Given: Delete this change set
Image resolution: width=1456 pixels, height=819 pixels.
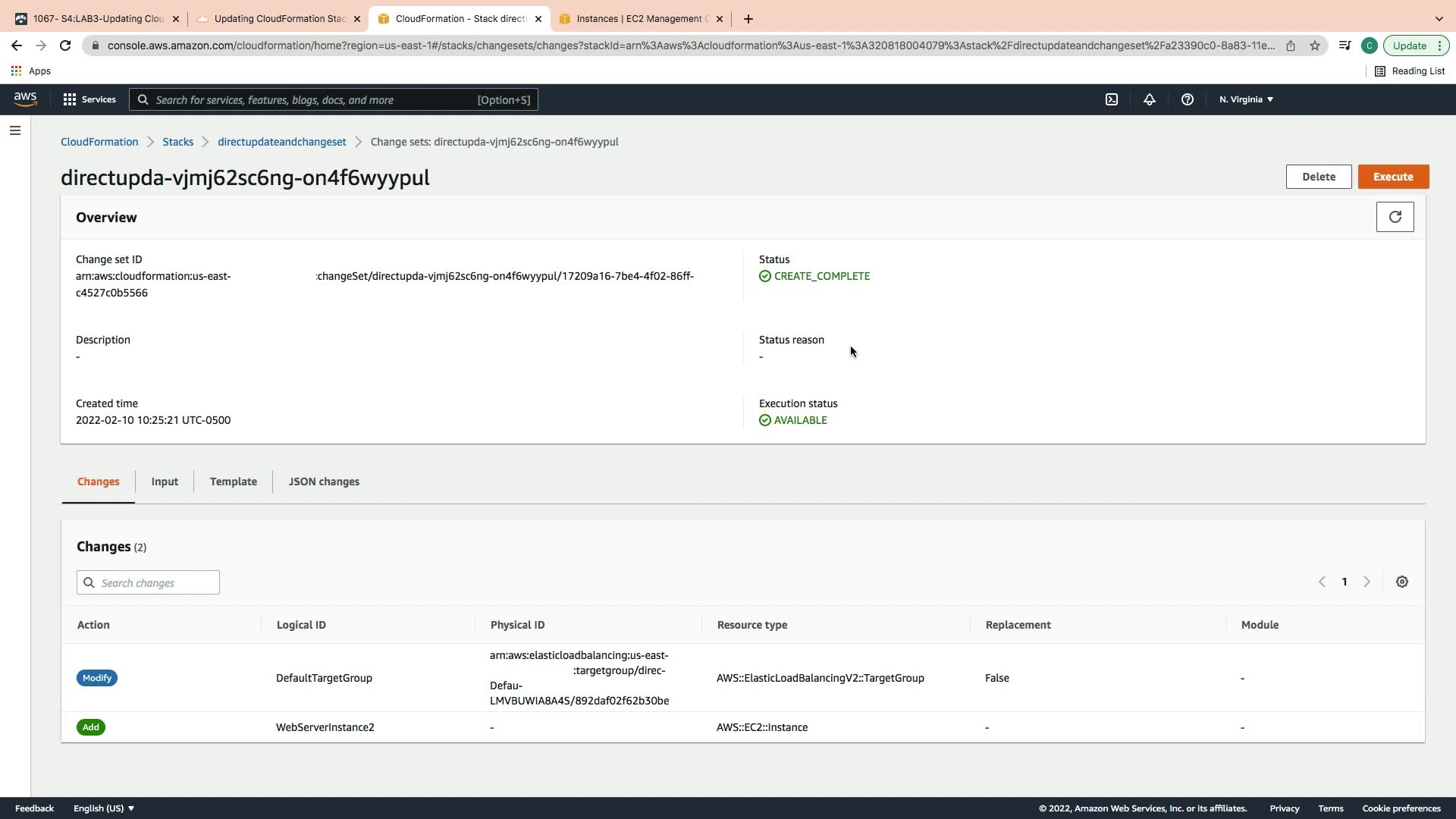Looking at the screenshot, I should (1318, 177).
